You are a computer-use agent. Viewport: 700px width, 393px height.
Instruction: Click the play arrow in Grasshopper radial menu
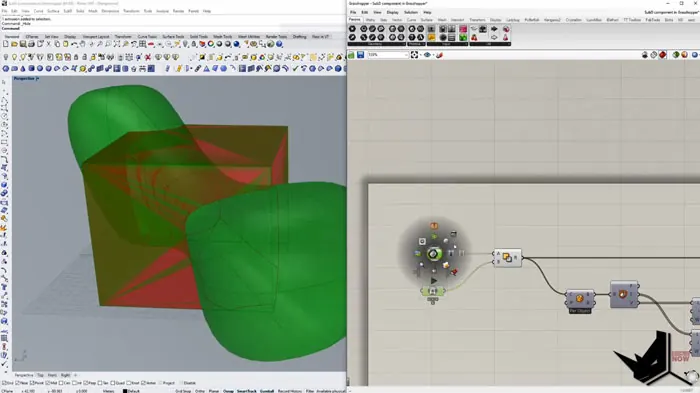point(433,280)
